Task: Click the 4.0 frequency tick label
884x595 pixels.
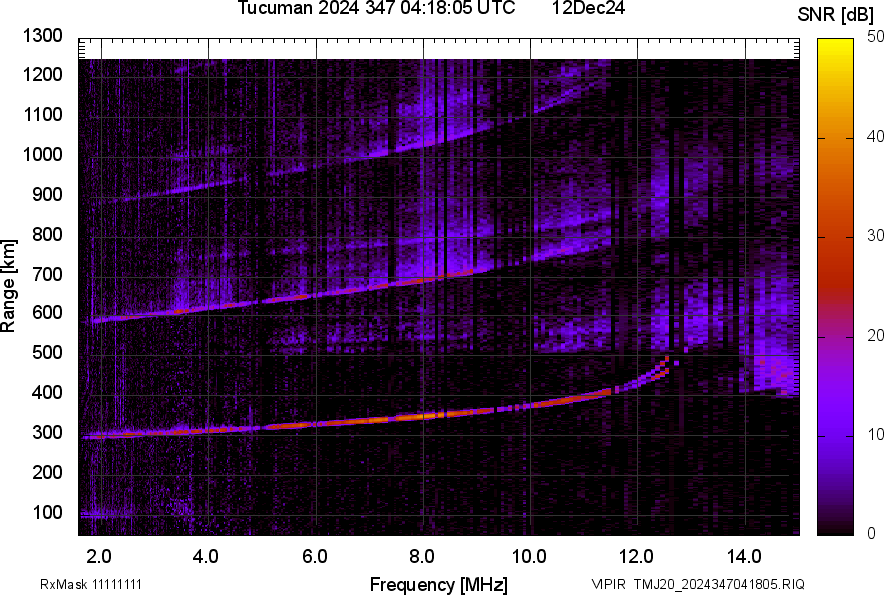Action: tap(206, 557)
